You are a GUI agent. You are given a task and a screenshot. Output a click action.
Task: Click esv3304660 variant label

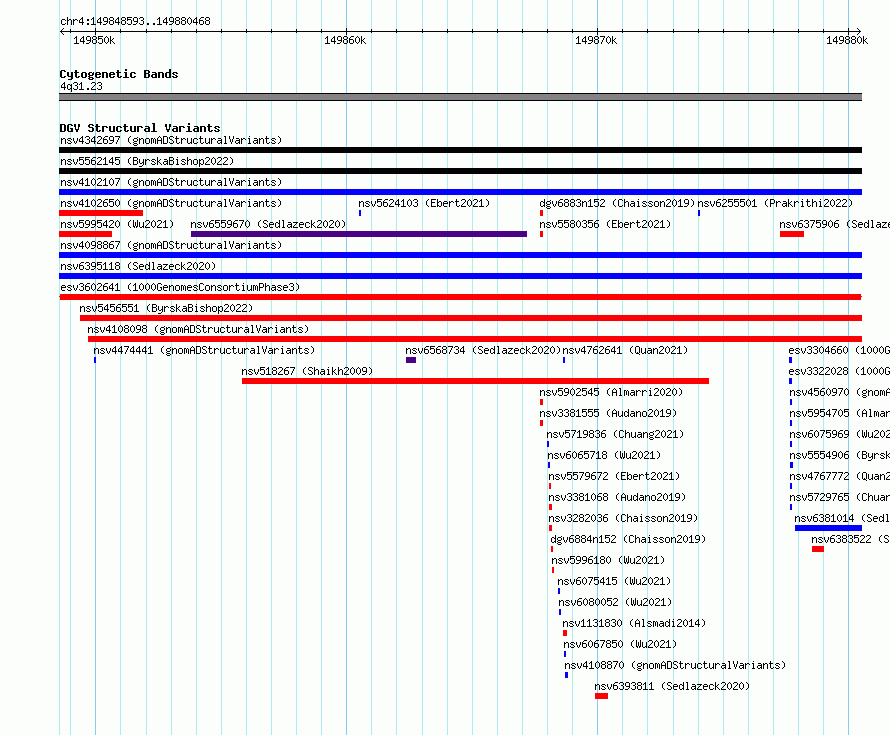(839, 350)
